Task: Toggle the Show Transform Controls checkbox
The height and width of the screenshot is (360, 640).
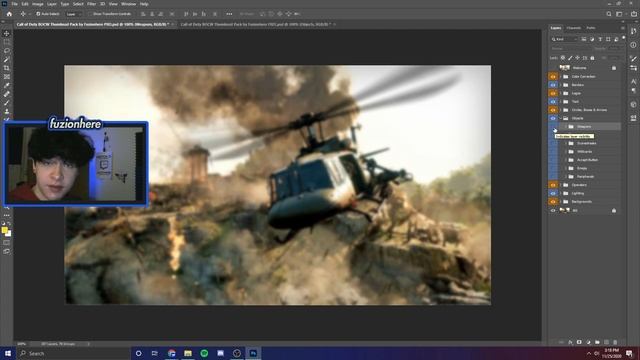Action: pyautogui.click(x=91, y=14)
